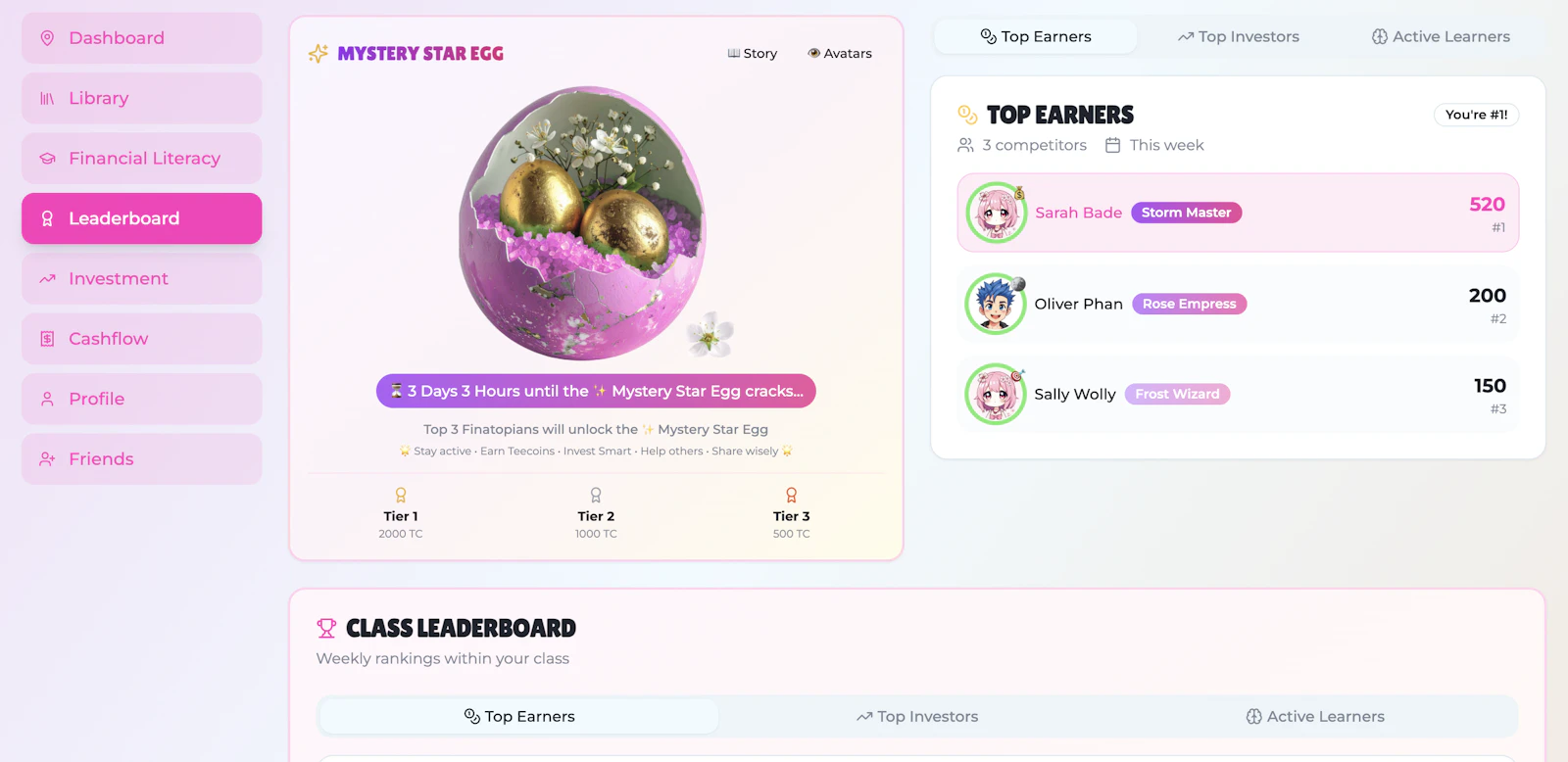Click the Tier 1 medal icon

[x=401, y=495]
